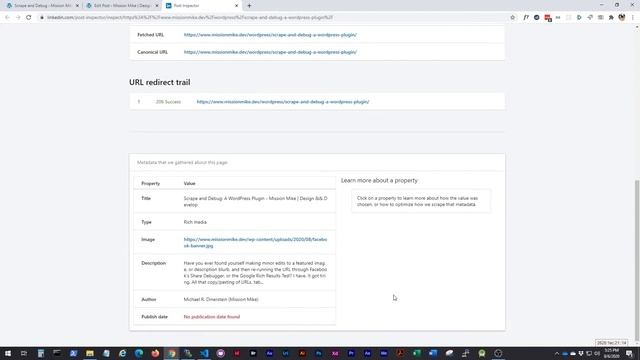Launch Adobe Media Encoder from the taskbar

(x=384, y=353)
